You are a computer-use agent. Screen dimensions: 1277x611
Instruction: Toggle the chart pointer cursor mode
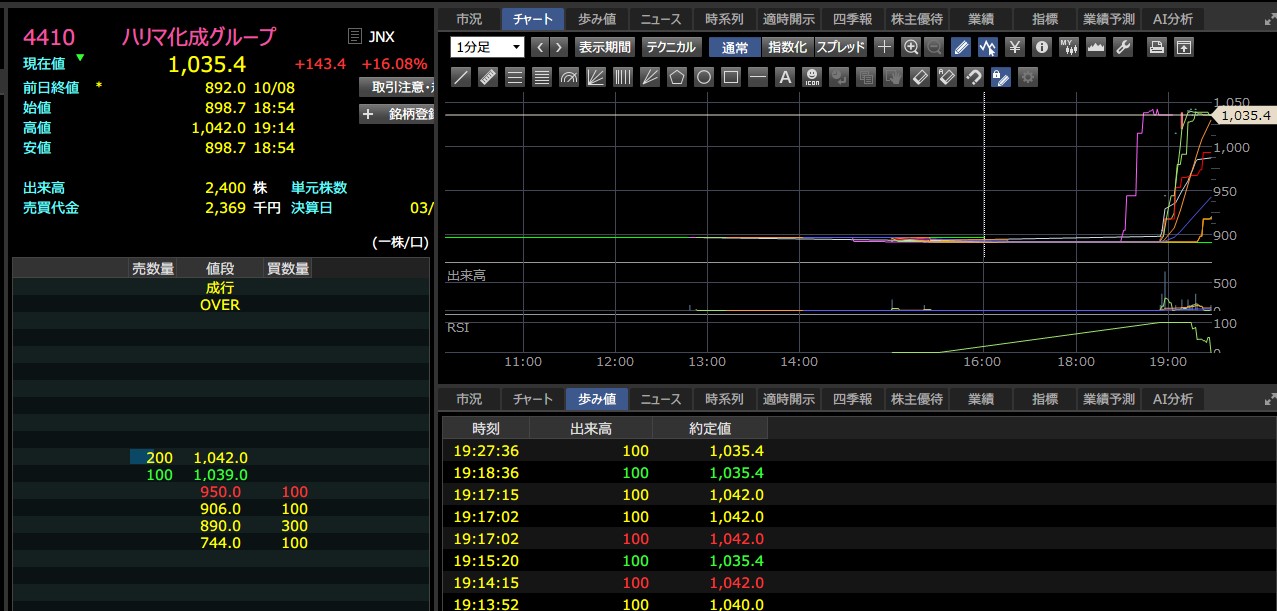[x=987, y=47]
